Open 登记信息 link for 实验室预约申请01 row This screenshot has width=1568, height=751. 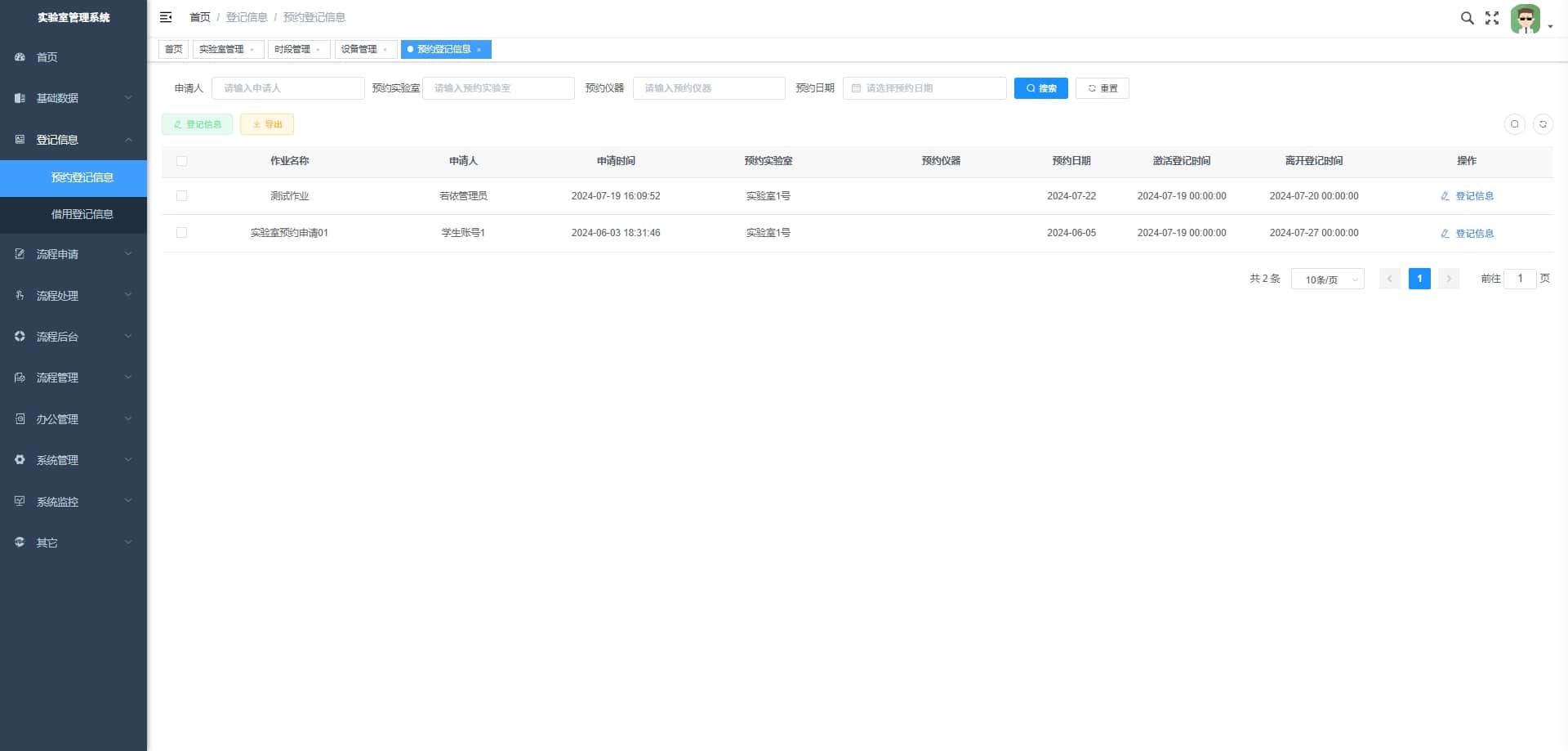[1467, 234]
